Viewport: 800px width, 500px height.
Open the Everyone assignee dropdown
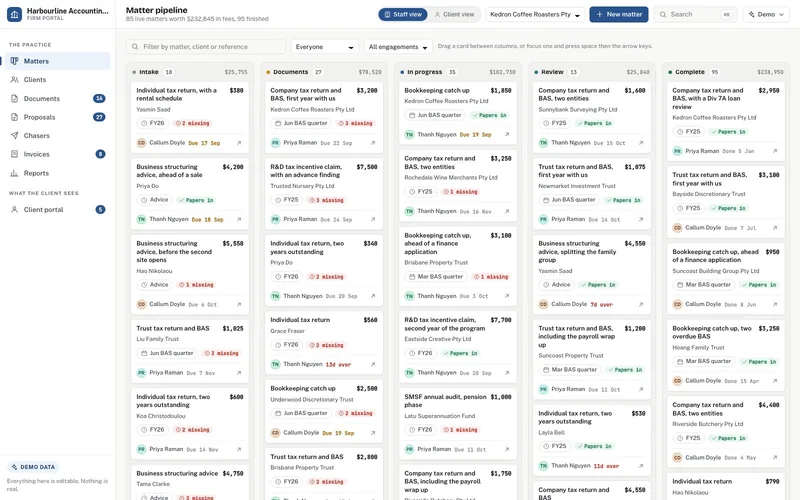point(324,46)
